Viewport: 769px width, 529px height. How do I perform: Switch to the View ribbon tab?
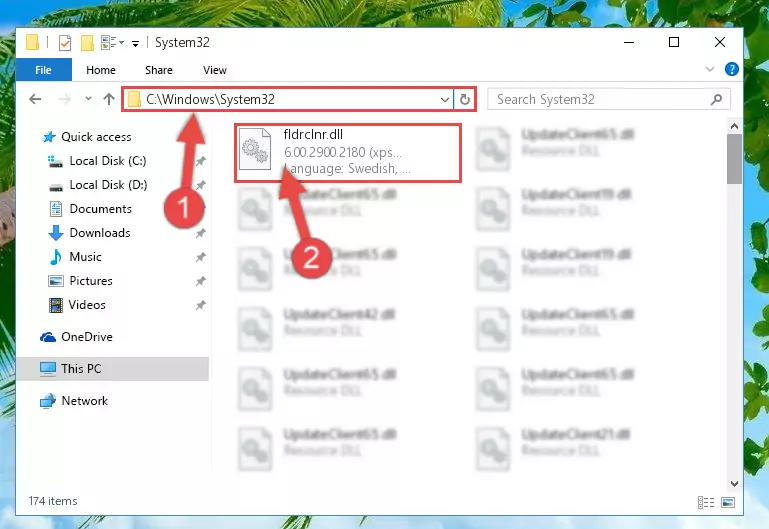[215, 70]
